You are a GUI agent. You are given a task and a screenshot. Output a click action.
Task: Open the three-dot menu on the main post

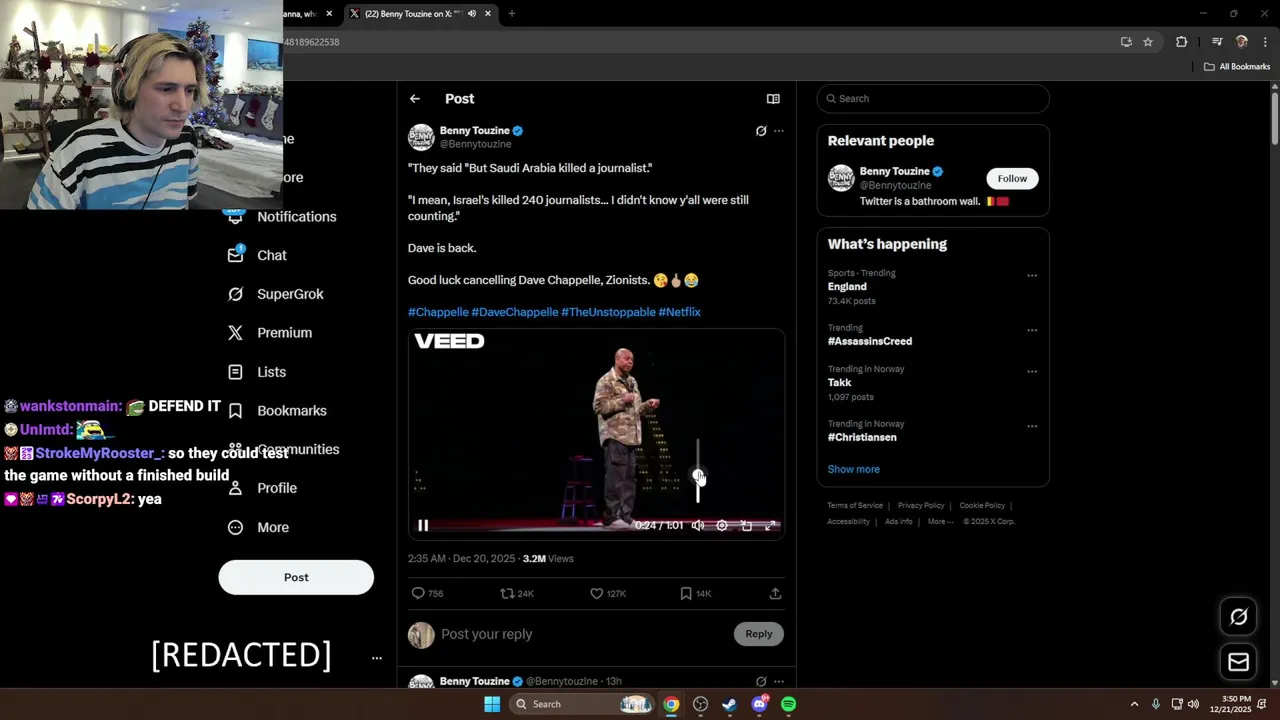coord(779,131)
